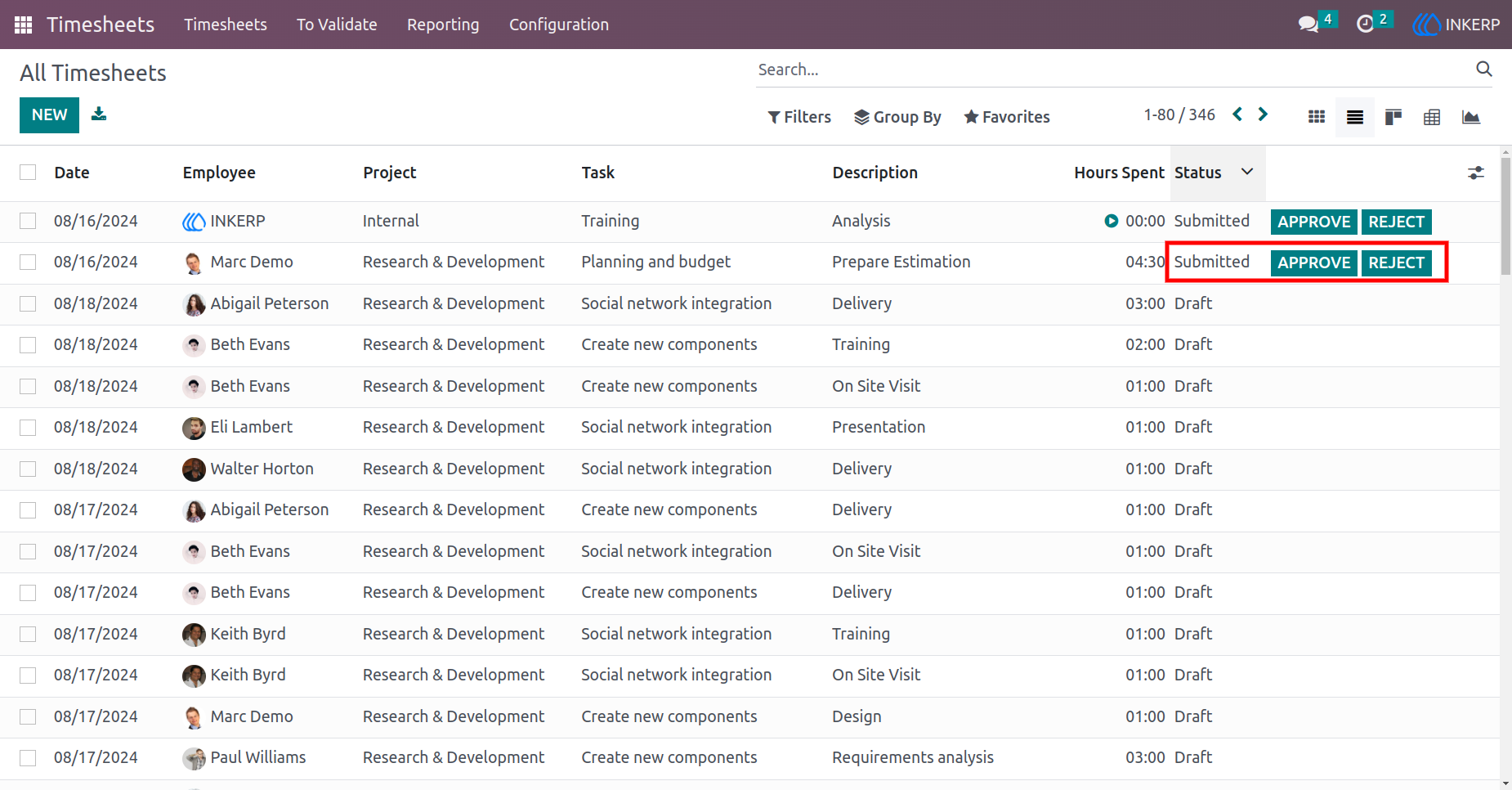This screenshot has width=1512, height=790.
Task: Go to previous page of records
Action: [x=1237, y=114]
